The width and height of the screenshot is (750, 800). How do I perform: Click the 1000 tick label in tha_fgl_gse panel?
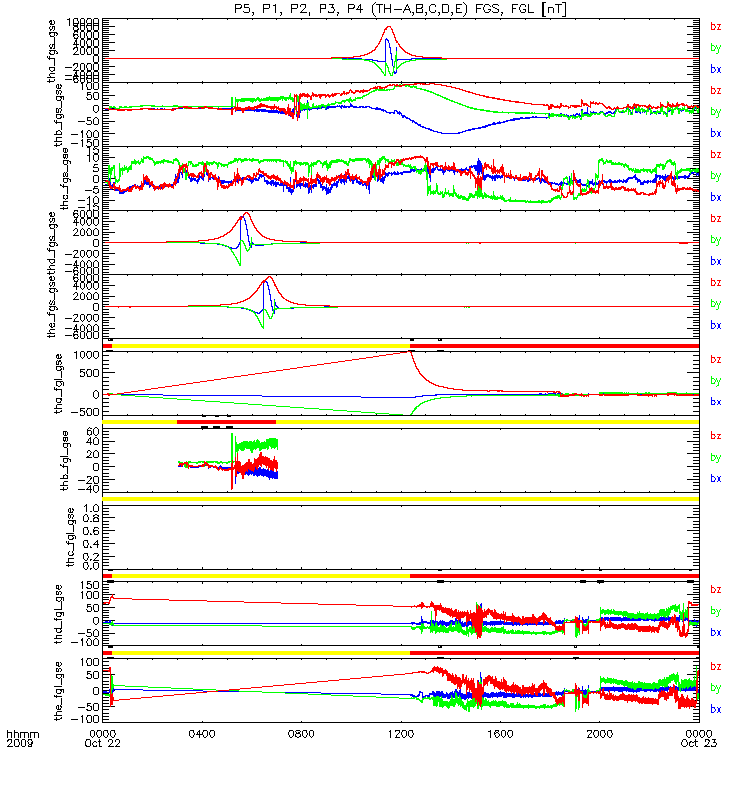[87, 355]
